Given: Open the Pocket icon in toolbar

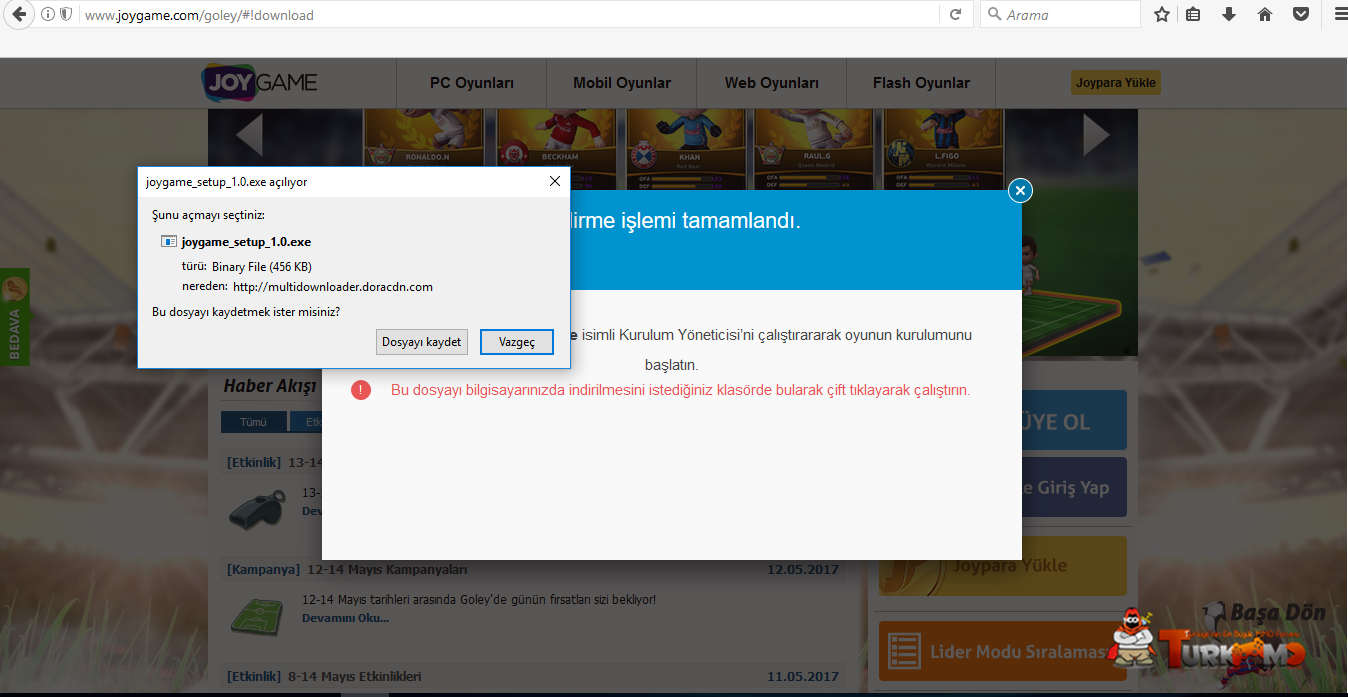Looking at the screenshot, I should coord(1301,15).
